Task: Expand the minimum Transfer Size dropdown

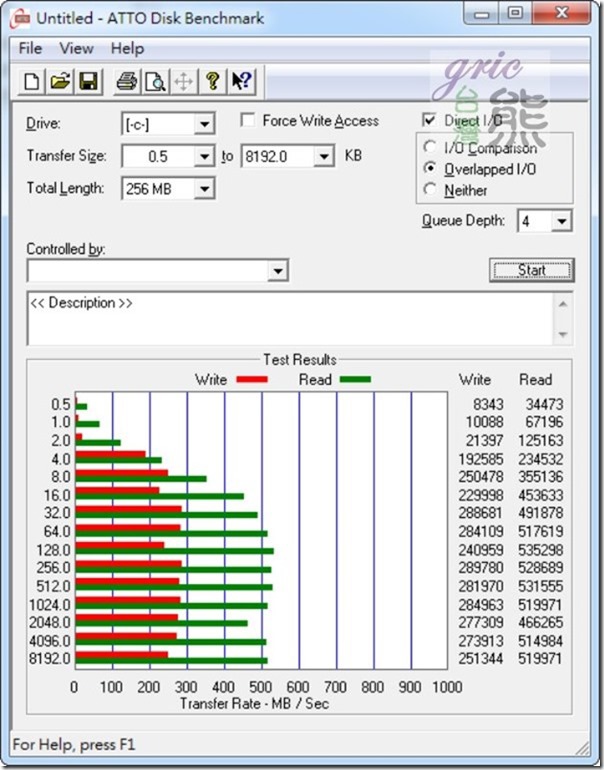Action: [x=204, y=157]
